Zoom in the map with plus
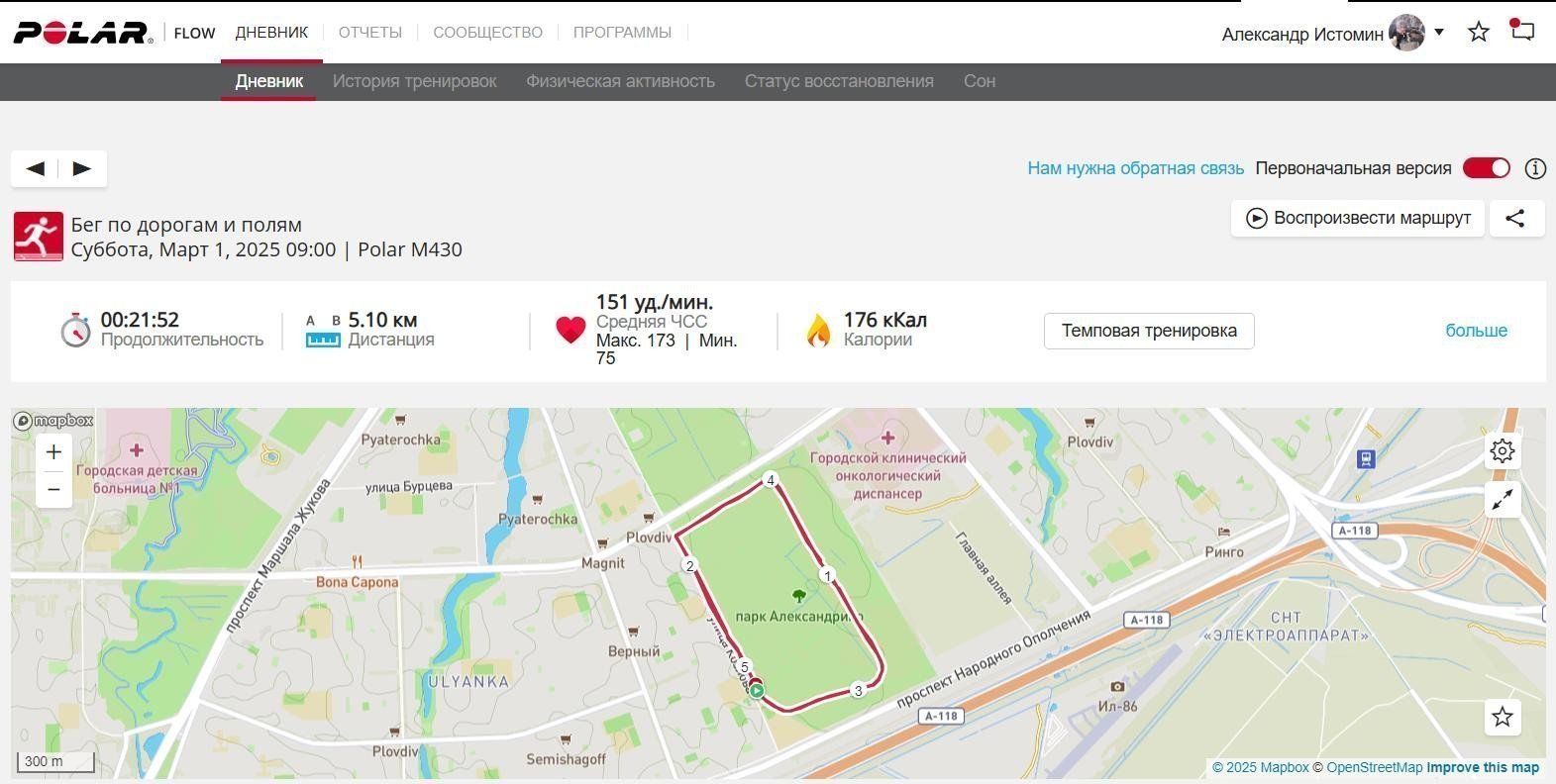The image size is (1556, 784). pyautogui.click(x=53, y=452)
